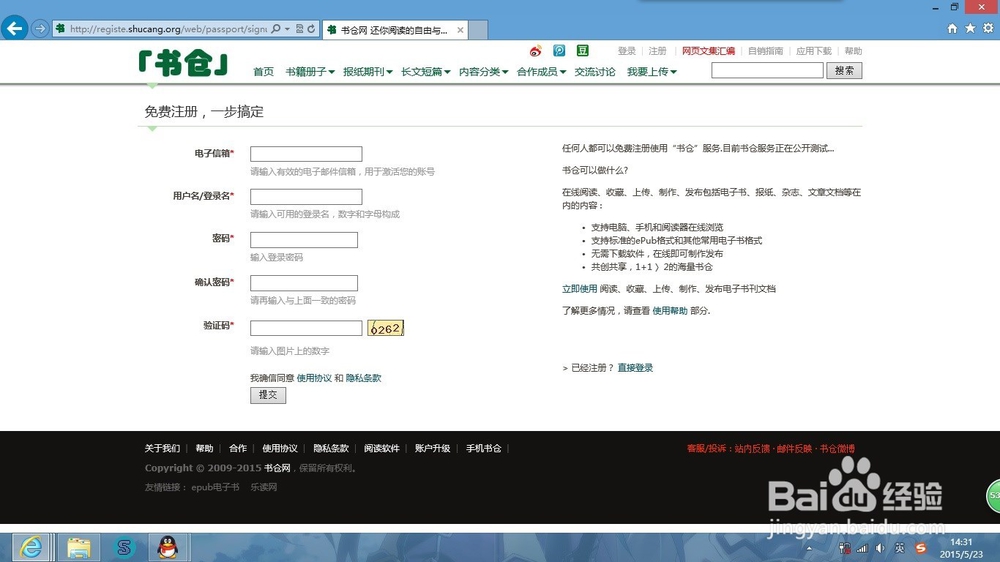Click the power battery tray icon

(844, 548)
